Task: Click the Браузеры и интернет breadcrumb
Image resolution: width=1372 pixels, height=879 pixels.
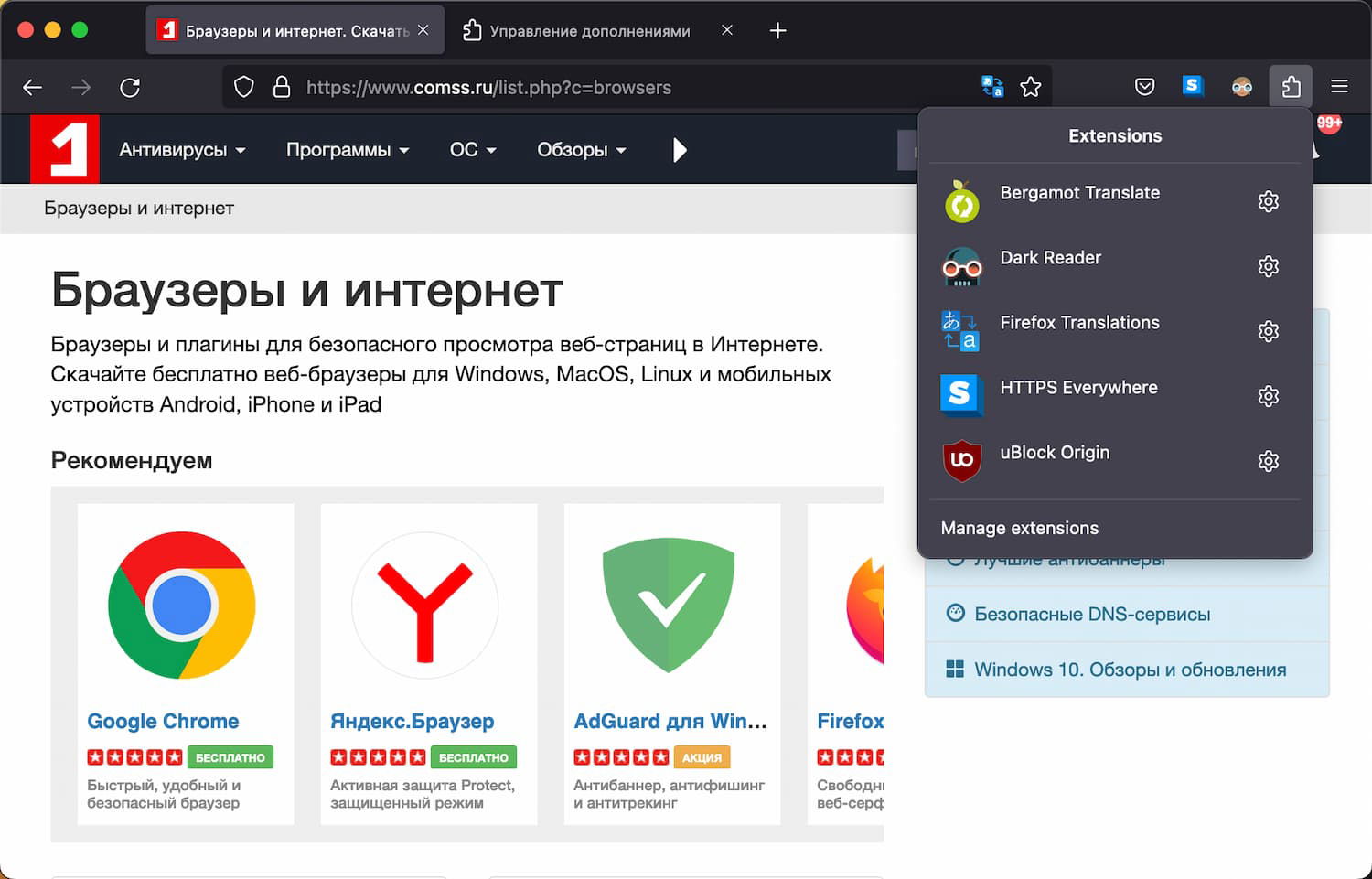Action: point(139,208)
